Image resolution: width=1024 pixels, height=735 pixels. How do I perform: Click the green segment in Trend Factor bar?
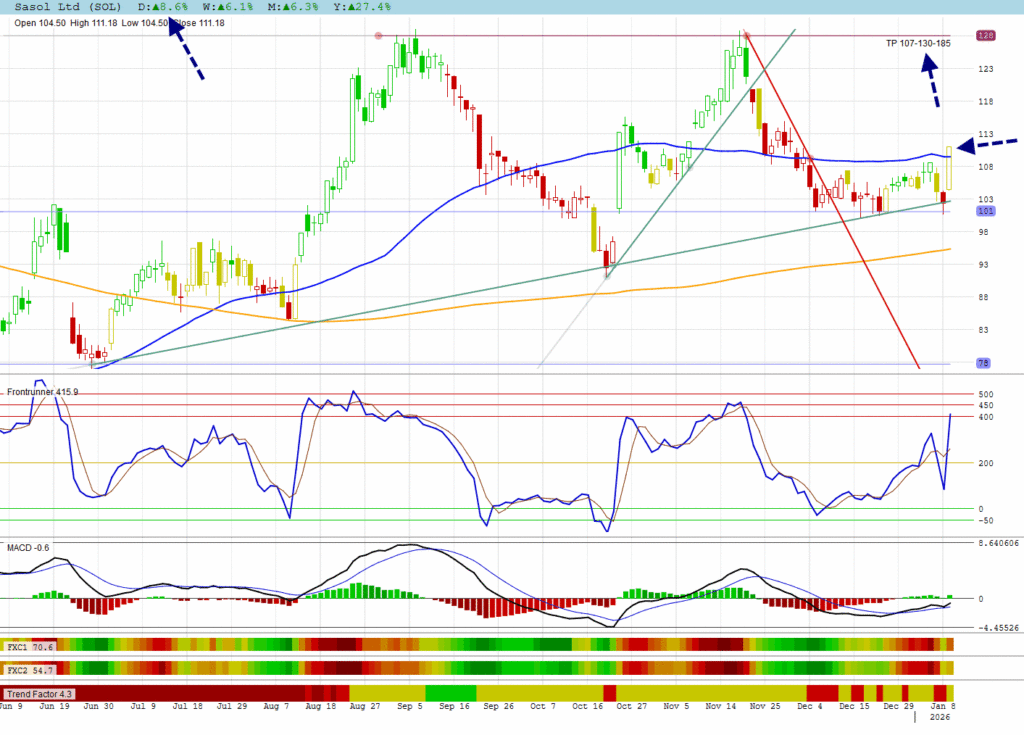[x=449, y=693]
